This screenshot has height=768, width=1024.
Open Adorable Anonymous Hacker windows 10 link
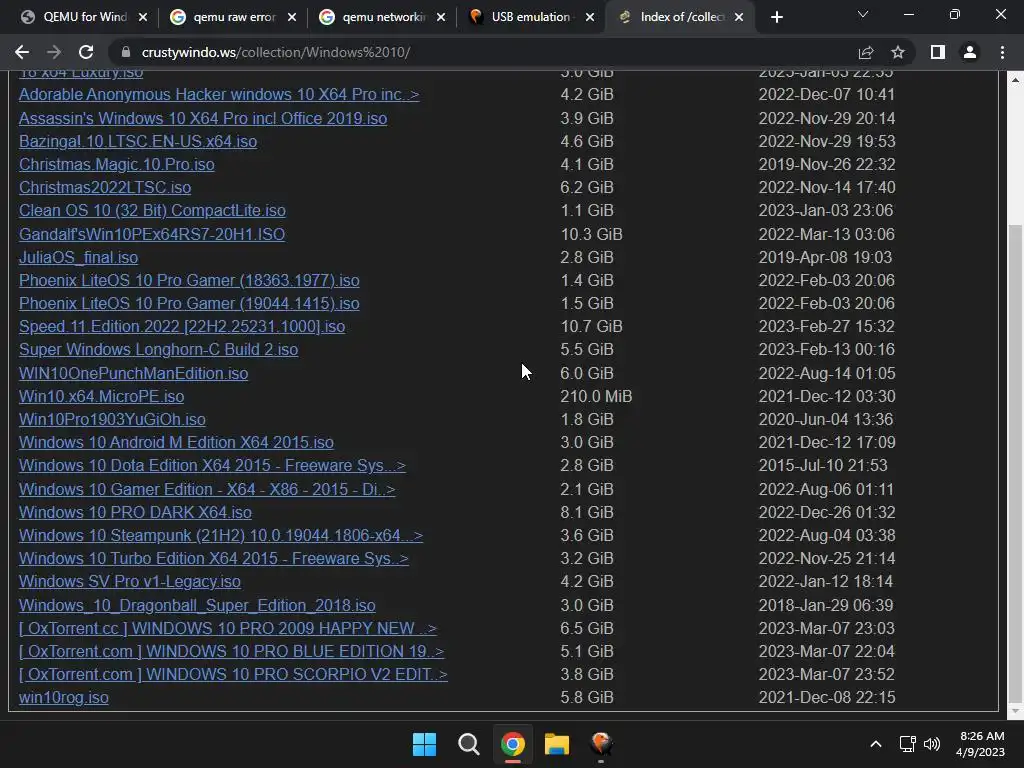219,94
